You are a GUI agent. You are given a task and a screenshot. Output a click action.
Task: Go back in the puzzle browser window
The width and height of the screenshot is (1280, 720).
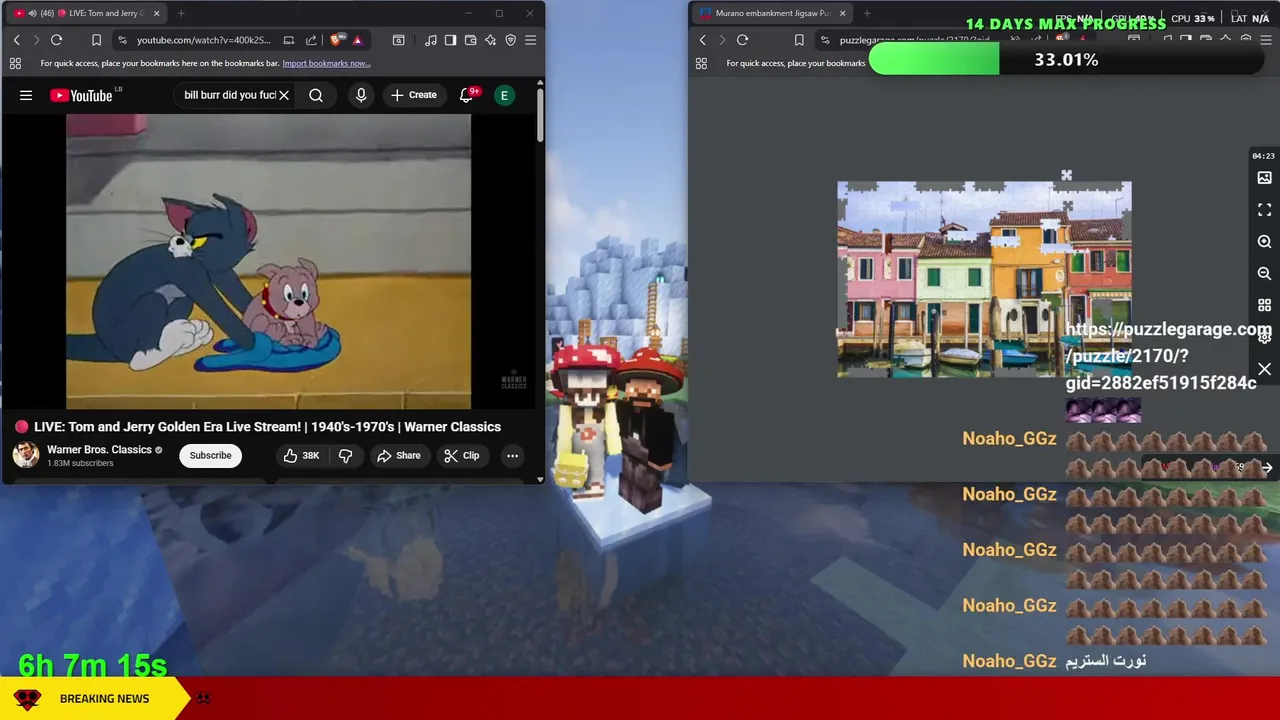coord(702,40)
